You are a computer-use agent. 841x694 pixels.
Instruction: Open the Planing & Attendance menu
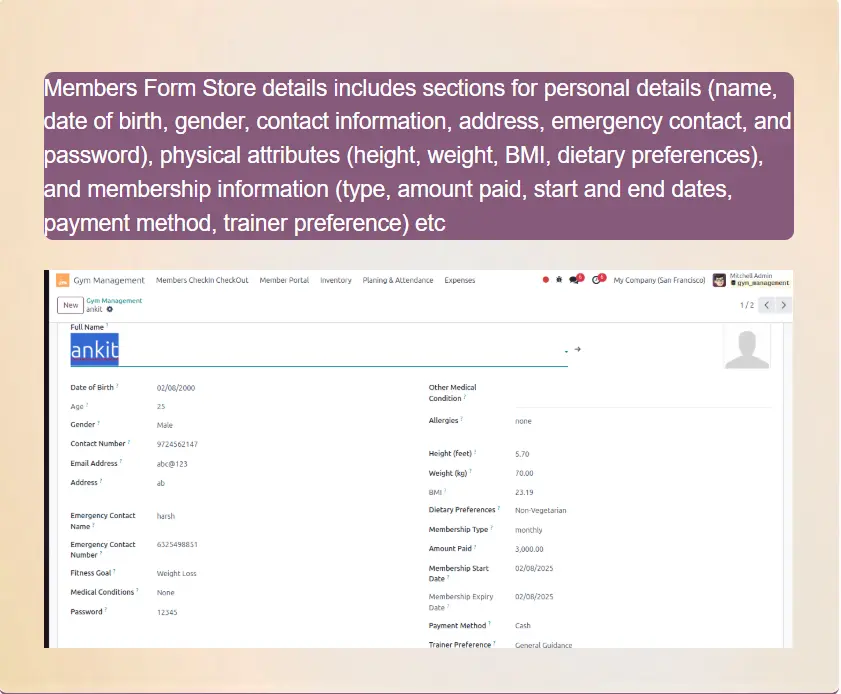[x=398, y=281]
